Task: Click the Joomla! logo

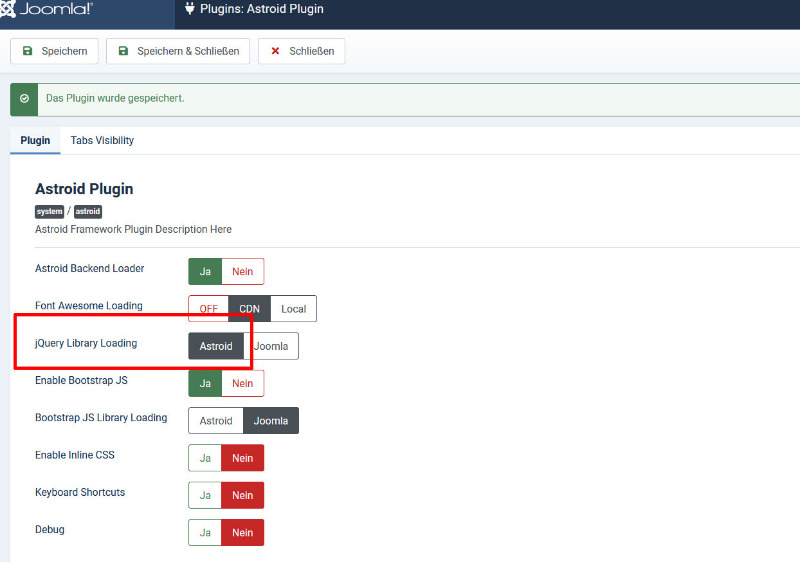Action: 46,9
